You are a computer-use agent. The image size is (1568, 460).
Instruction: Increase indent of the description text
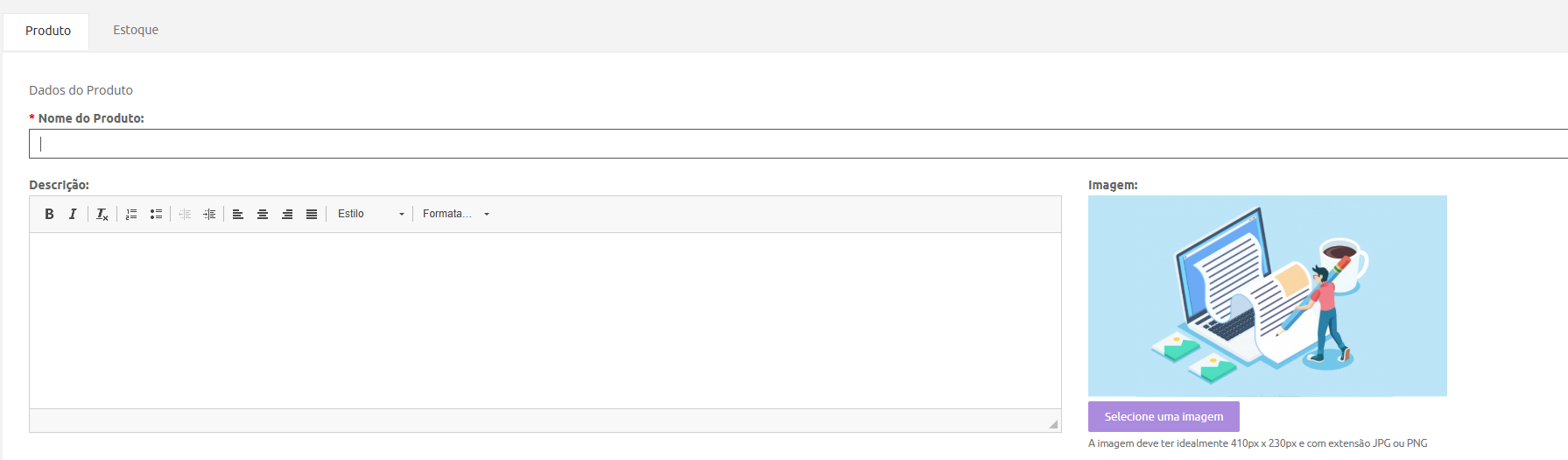209,214
